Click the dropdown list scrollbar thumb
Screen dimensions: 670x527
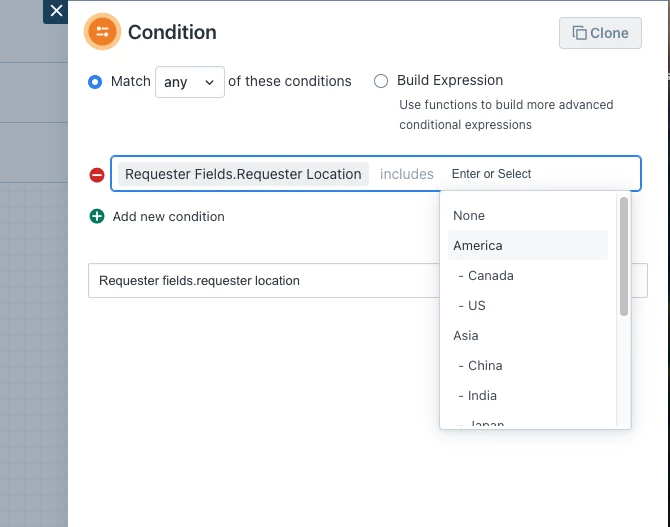tap(624, 256)
